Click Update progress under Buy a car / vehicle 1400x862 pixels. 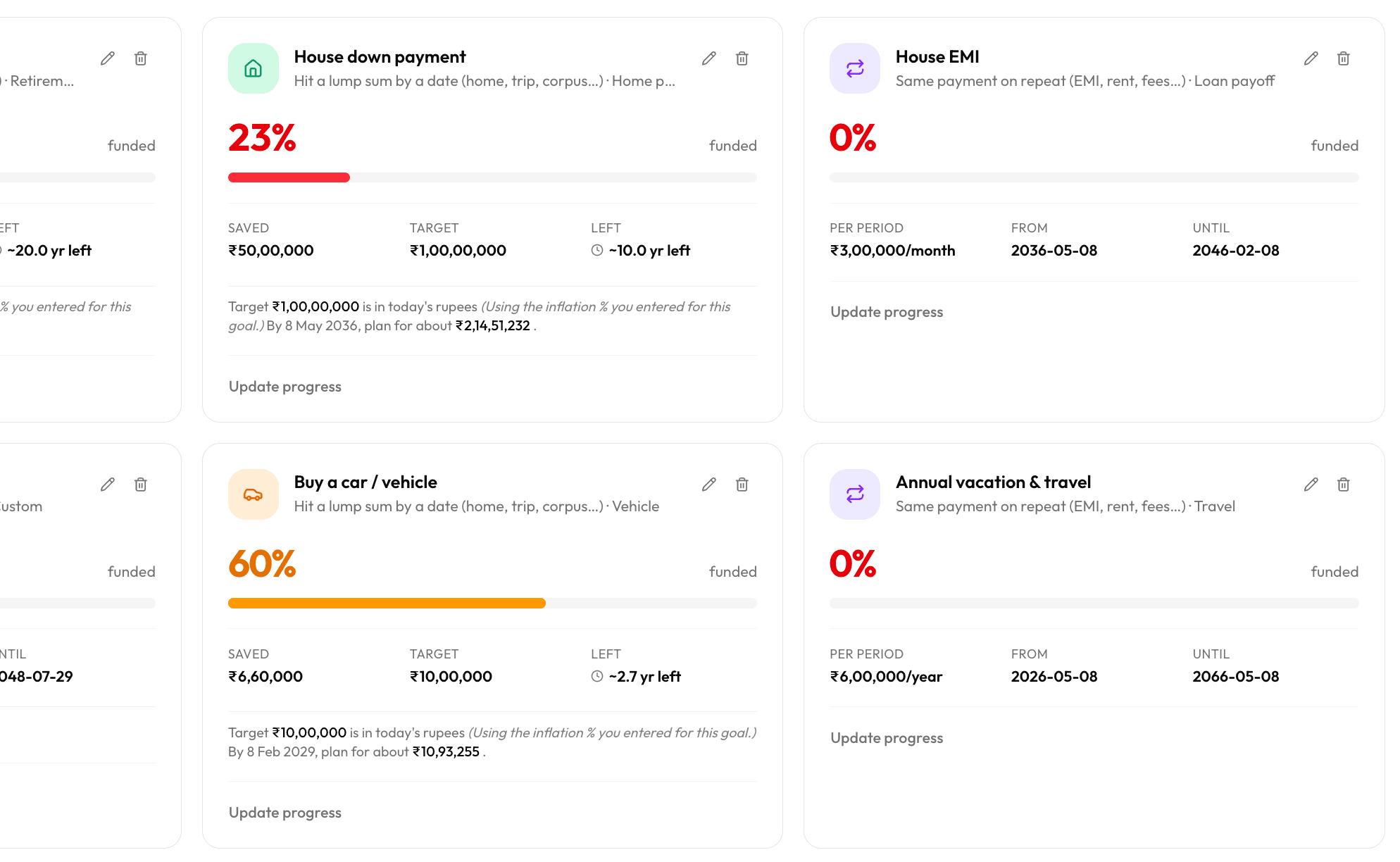[285, 813]
